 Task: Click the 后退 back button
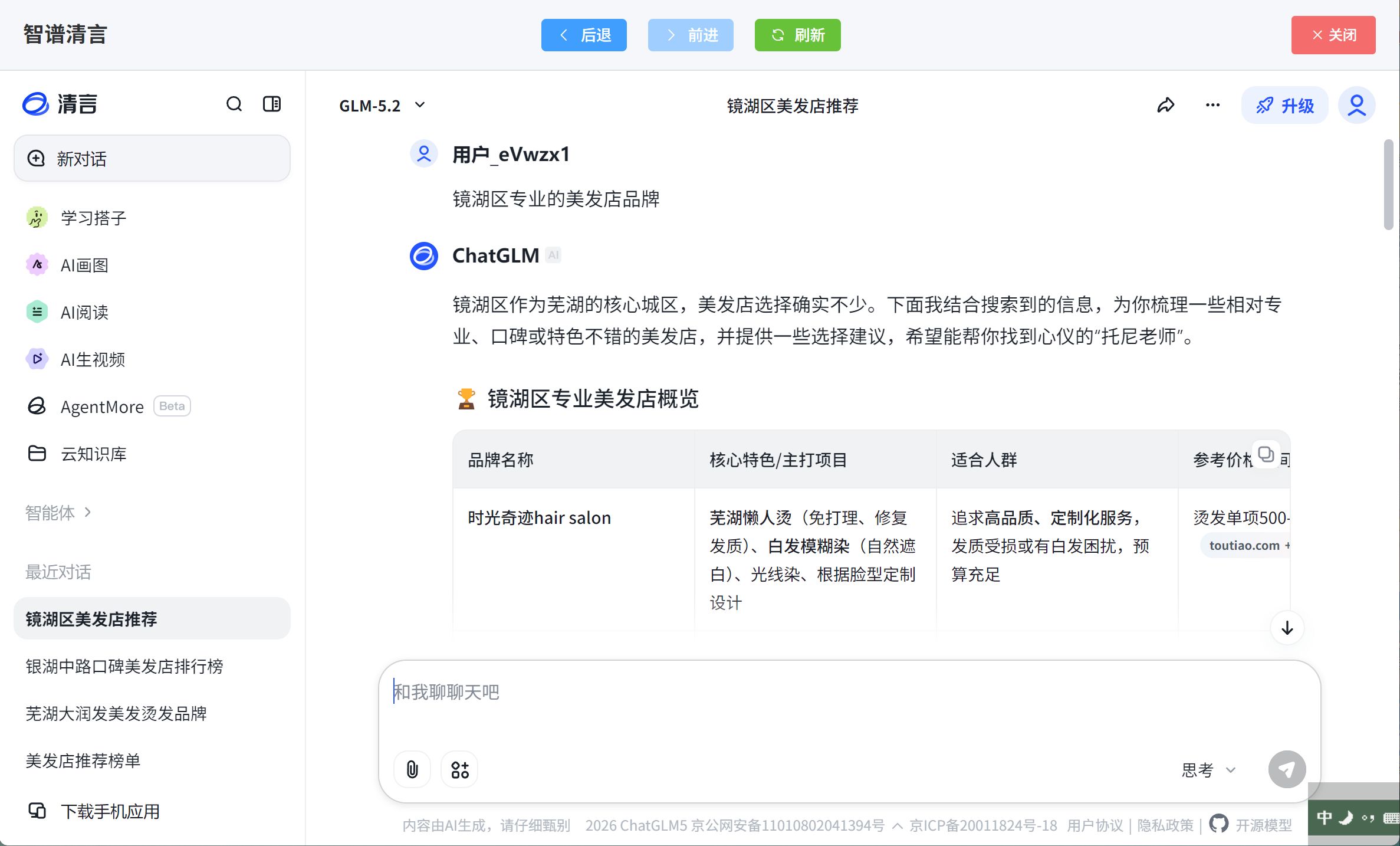point(584,35)
